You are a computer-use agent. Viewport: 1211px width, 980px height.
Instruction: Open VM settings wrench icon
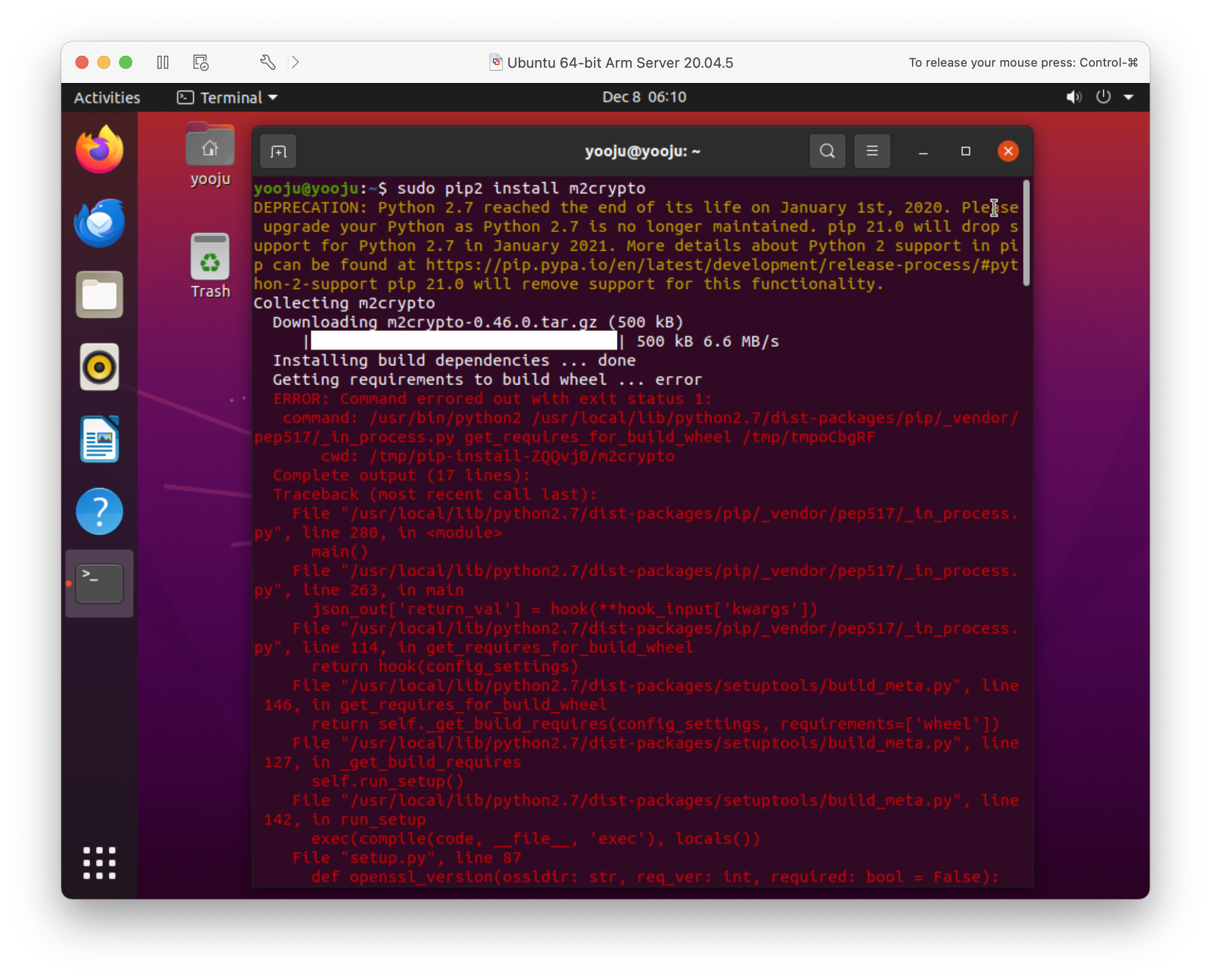[x=268, y=62]
